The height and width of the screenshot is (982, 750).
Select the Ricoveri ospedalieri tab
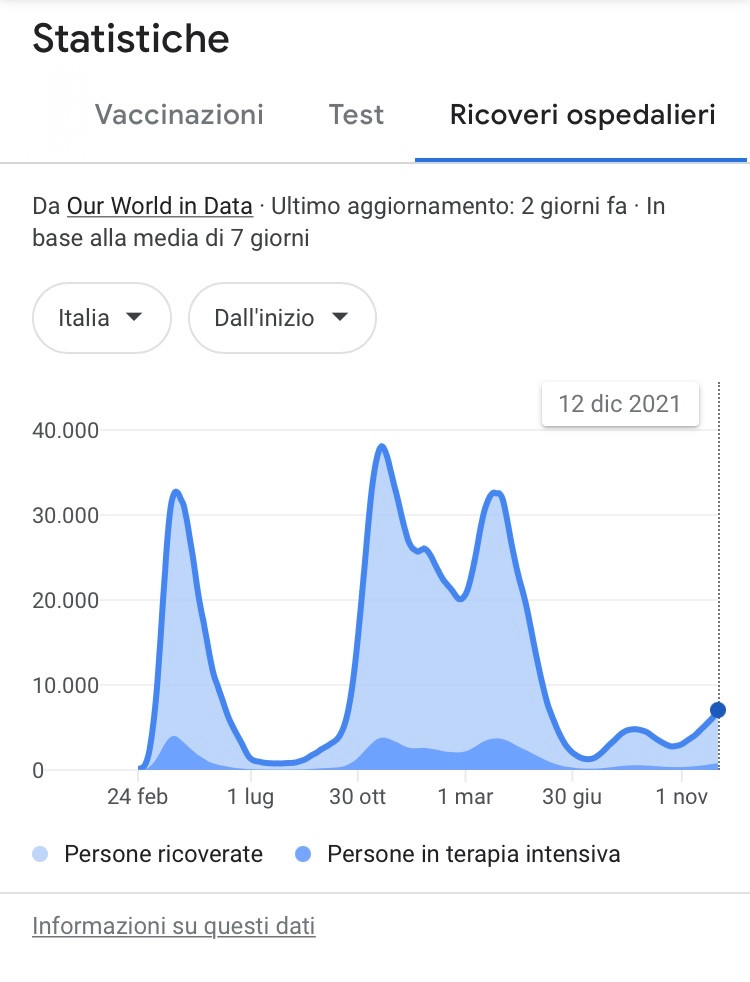(582, 115)
